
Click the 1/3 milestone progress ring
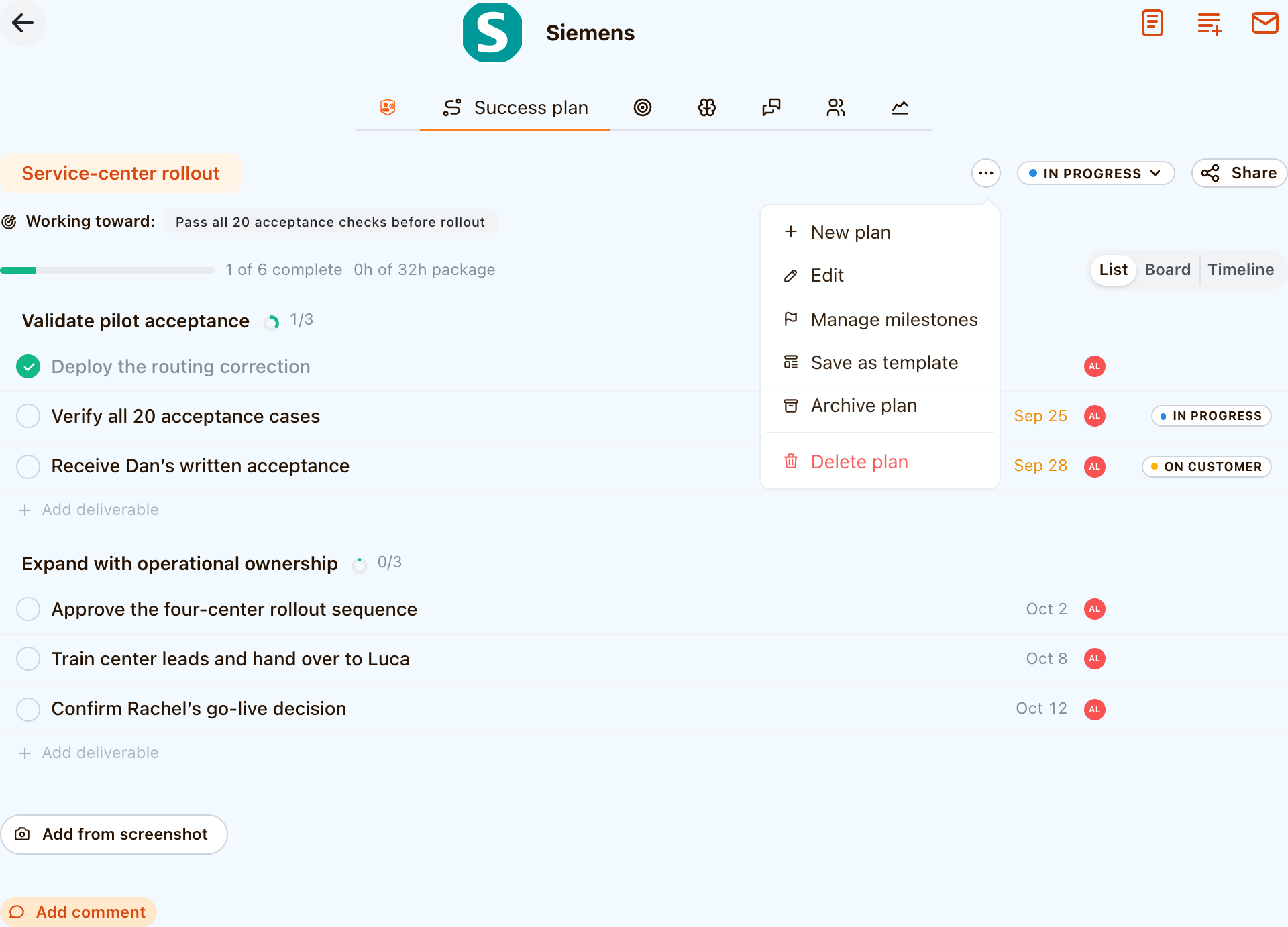pos(272,323)
